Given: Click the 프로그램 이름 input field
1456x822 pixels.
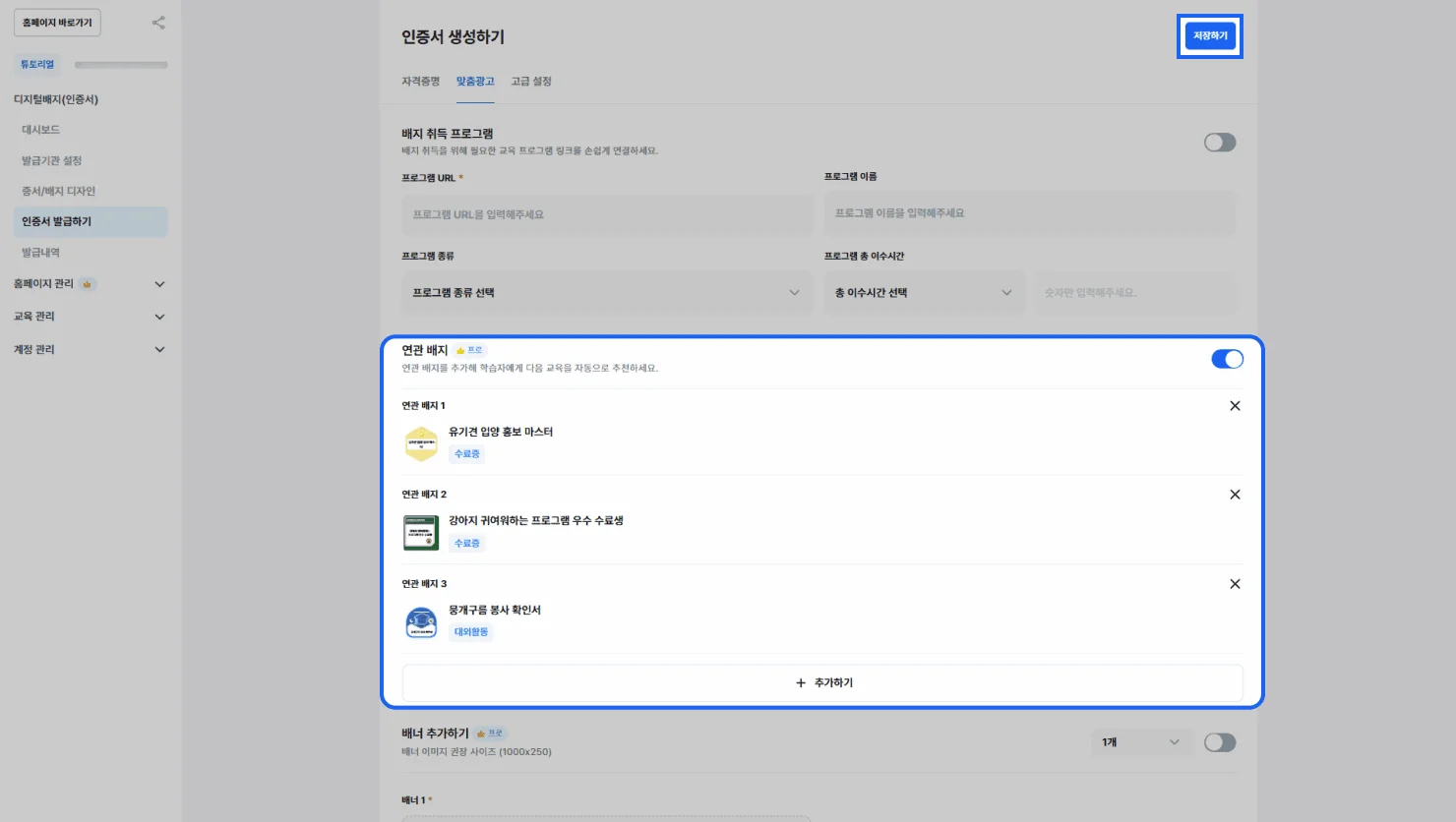Looking at the screenshot, I should 1030,213.
